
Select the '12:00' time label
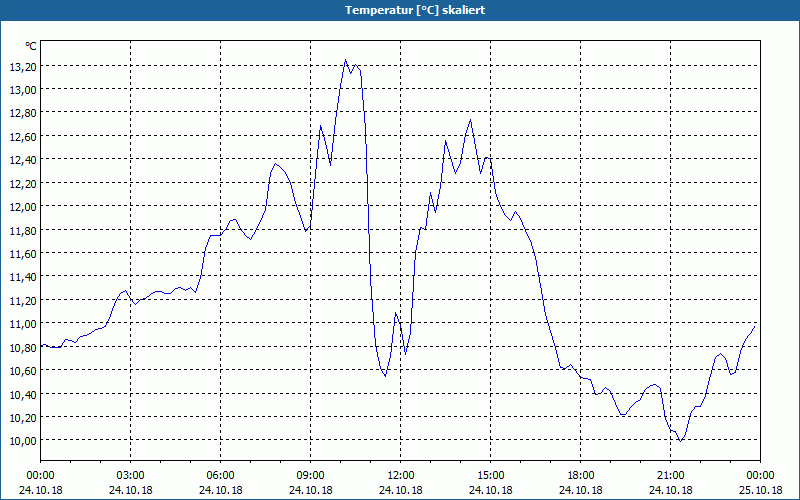[401, 476]
